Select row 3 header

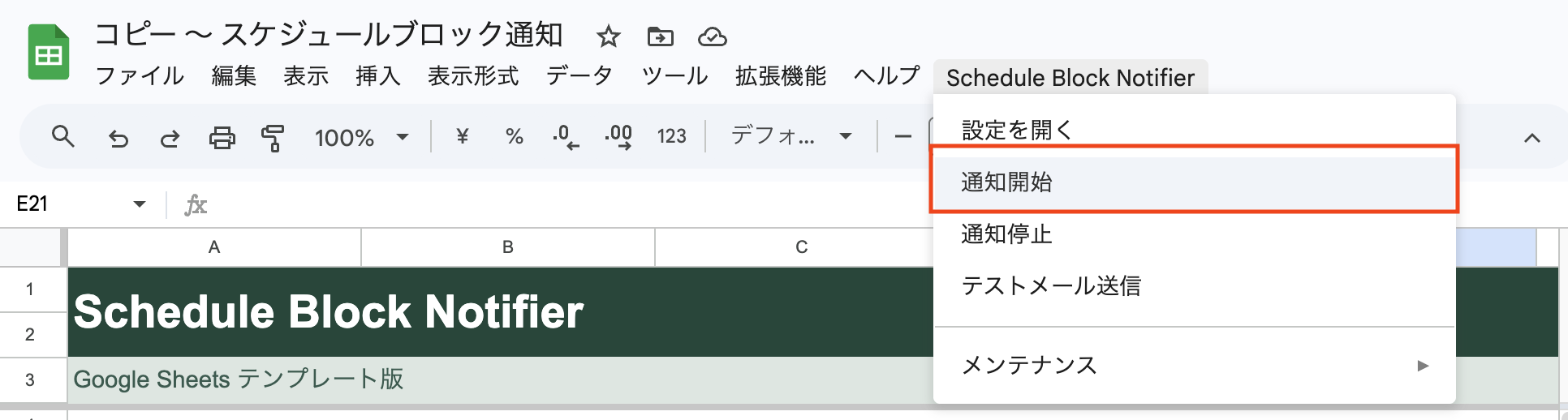click(30, 379)
